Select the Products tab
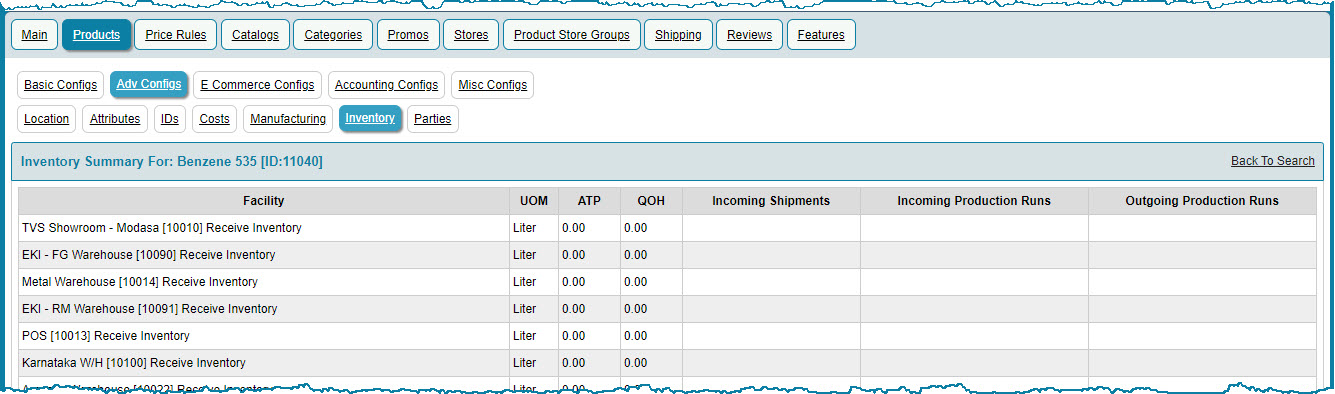Viewport: 1335px width, 394px height. [96, 35]
